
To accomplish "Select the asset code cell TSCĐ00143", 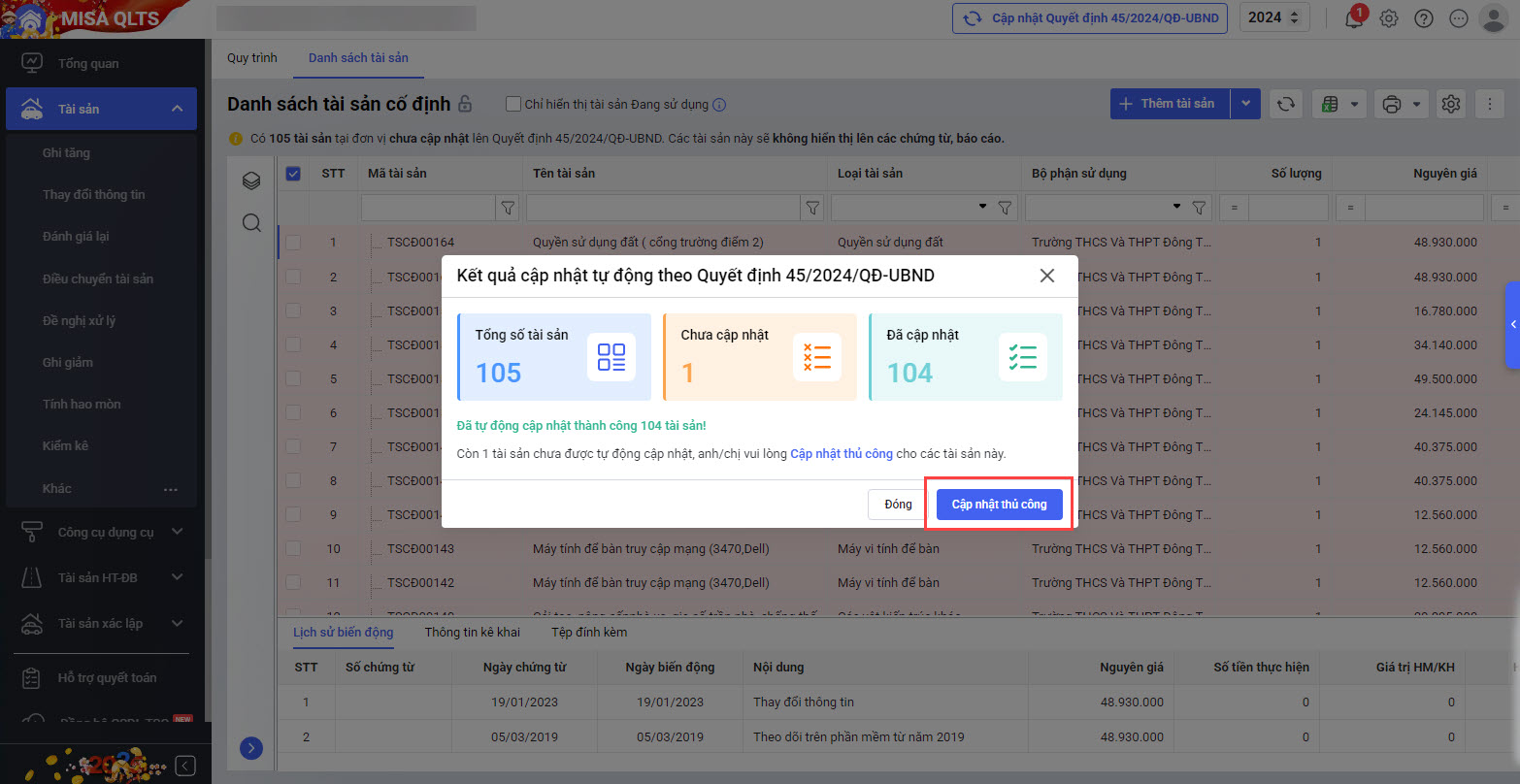I will coord(420,549).
